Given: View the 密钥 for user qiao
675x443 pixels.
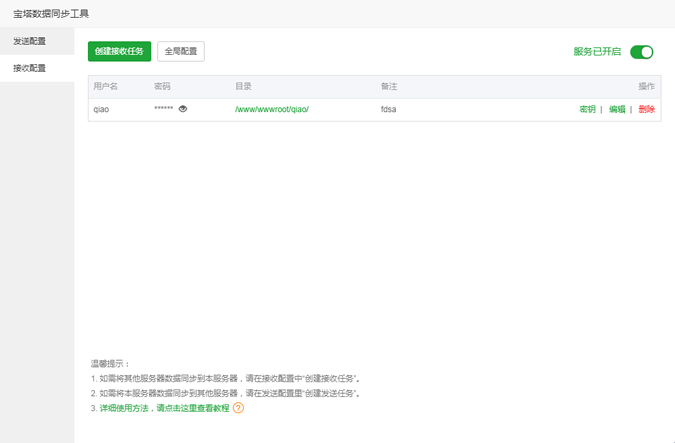Looking at the screenshot, I should [587, 109].
